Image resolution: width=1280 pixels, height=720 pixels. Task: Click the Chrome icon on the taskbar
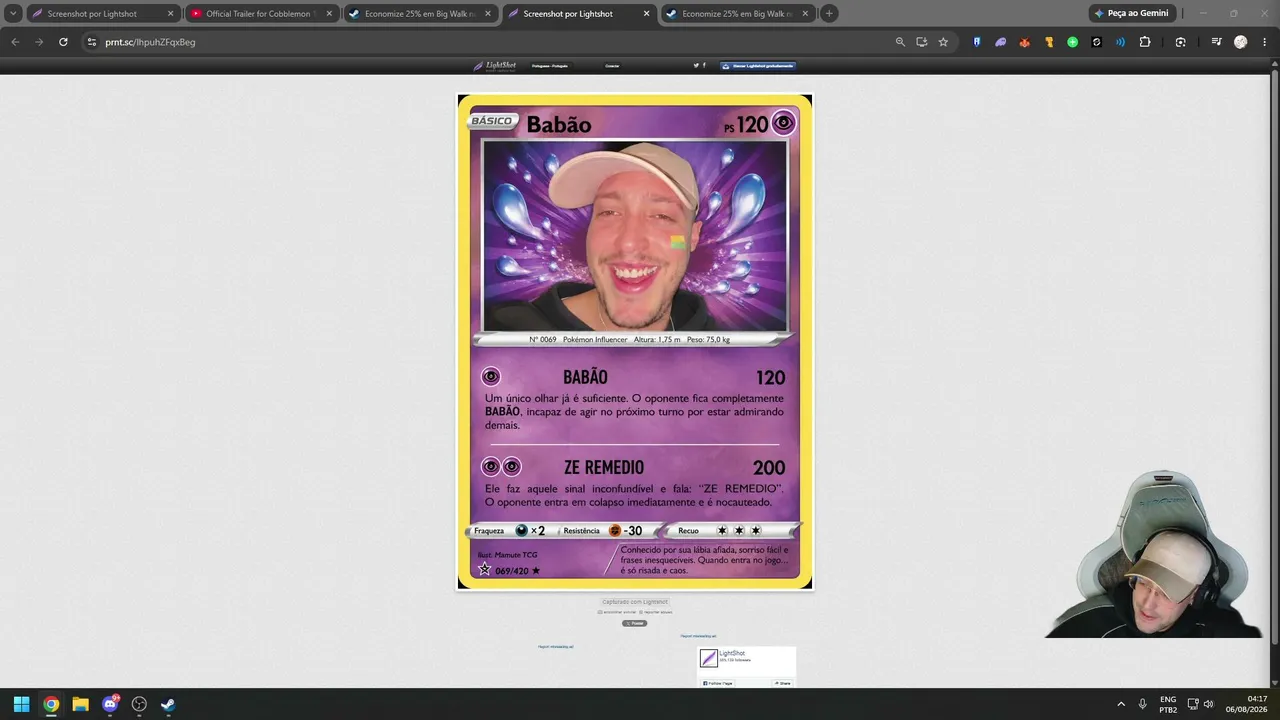pyautogui.click(x=51, y=704)
